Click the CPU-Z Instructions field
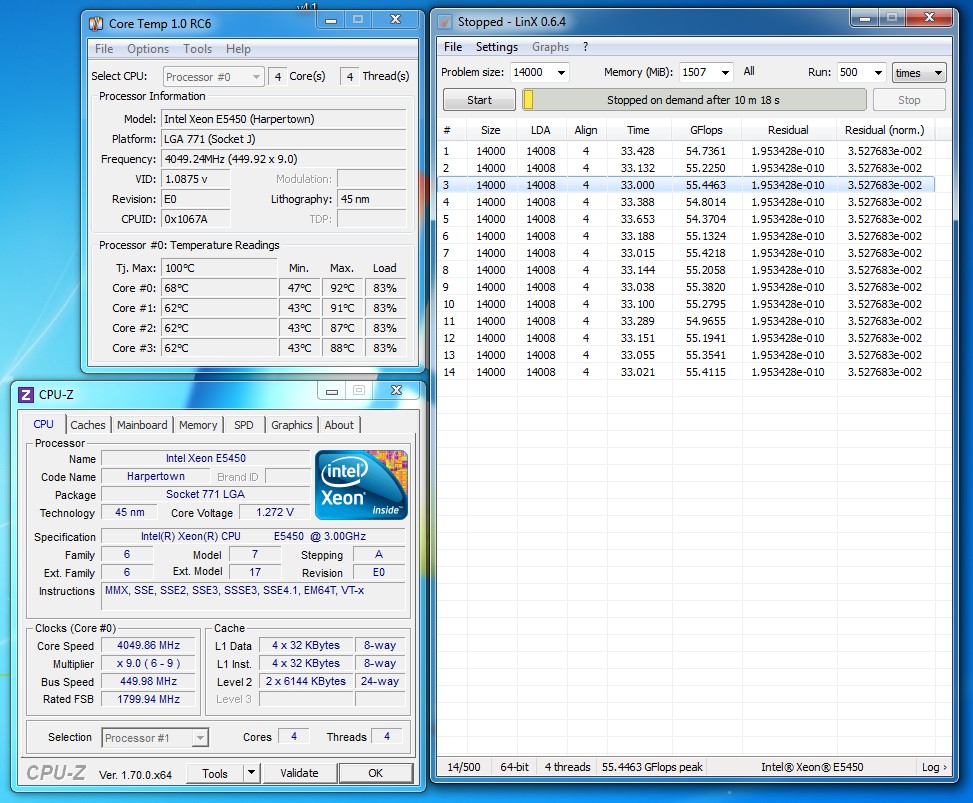The height and width of the screenshot is (803, 973). pos(253,596)
